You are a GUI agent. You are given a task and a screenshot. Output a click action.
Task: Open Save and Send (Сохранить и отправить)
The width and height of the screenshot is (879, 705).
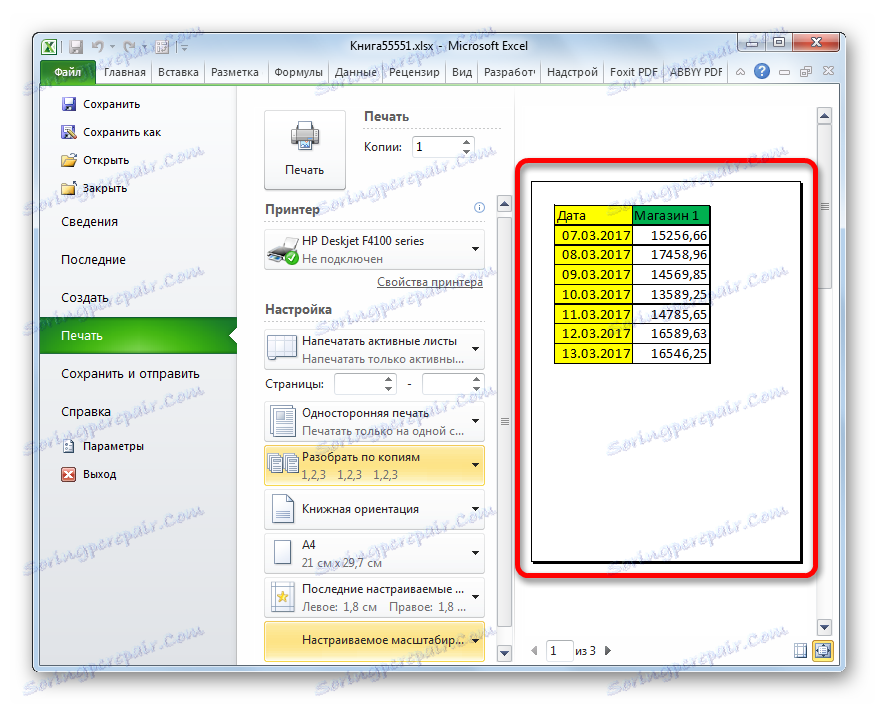click(x=131, y=374)
